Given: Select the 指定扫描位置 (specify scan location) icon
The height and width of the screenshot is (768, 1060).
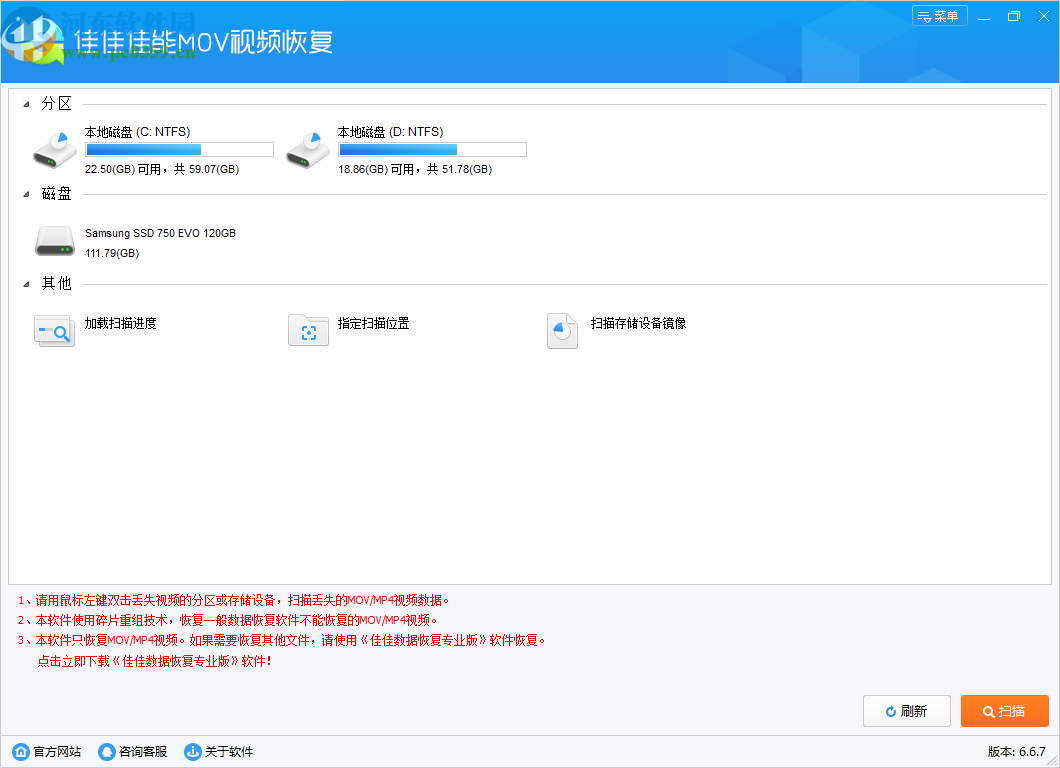Looking at the screenshot, I should tap(308, 330).
